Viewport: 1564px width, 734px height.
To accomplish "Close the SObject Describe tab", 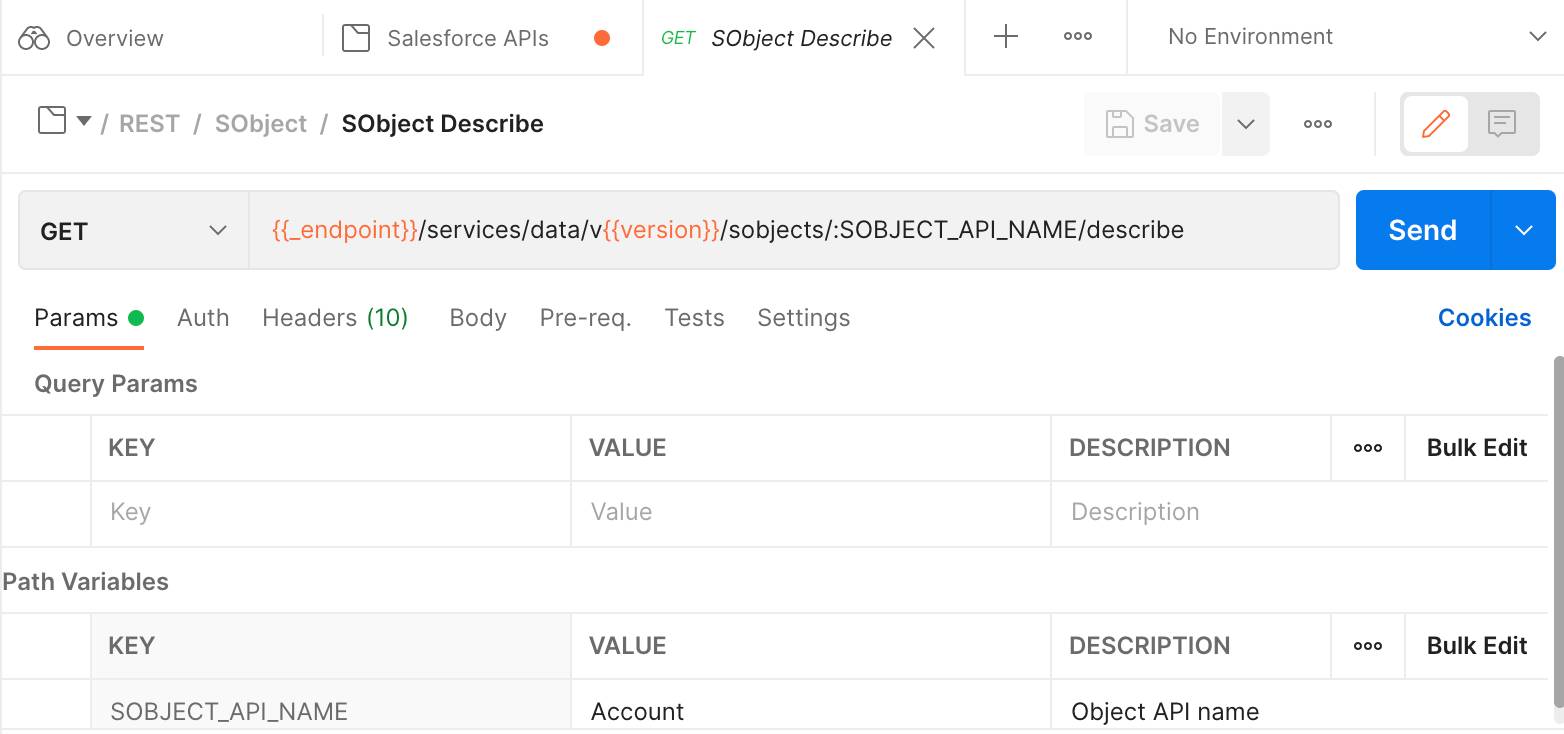I will [x=925, y=38].
